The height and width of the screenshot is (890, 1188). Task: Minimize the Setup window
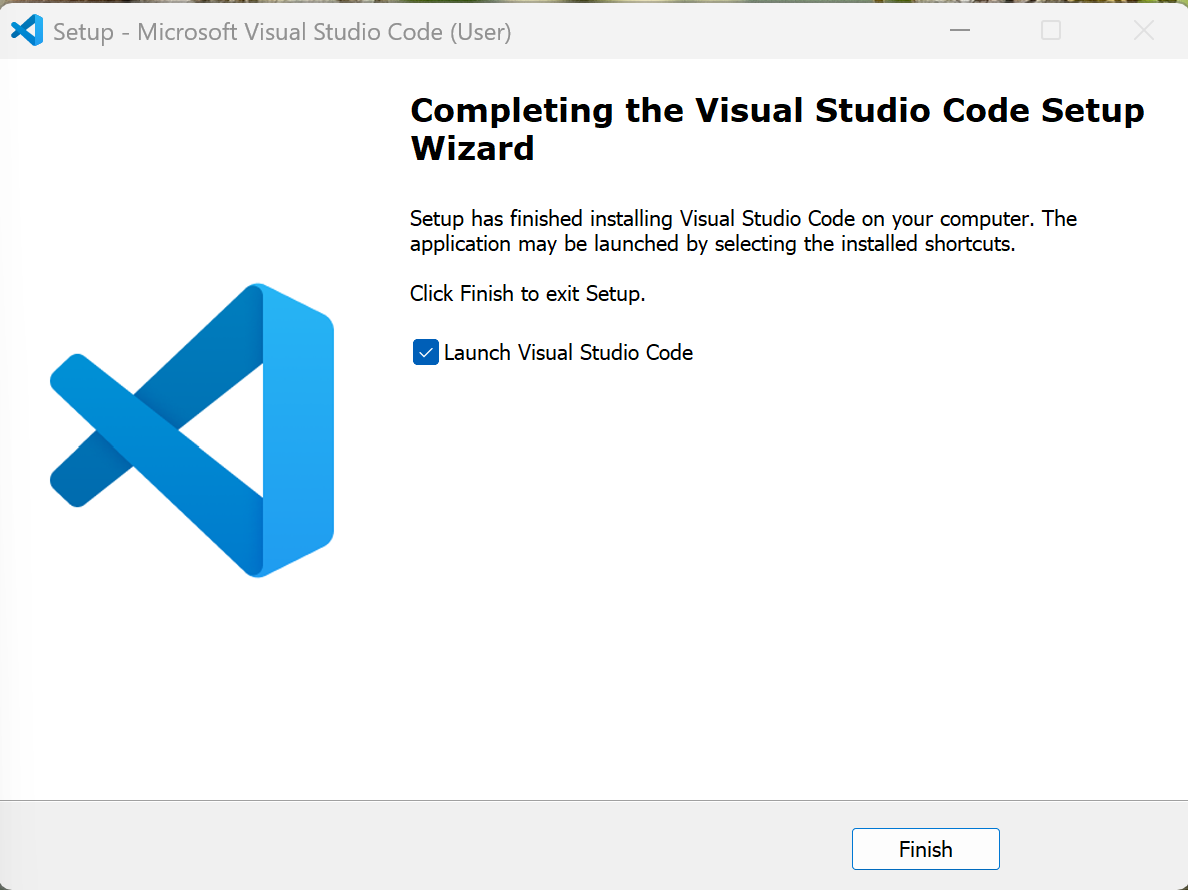pos(960,30)
